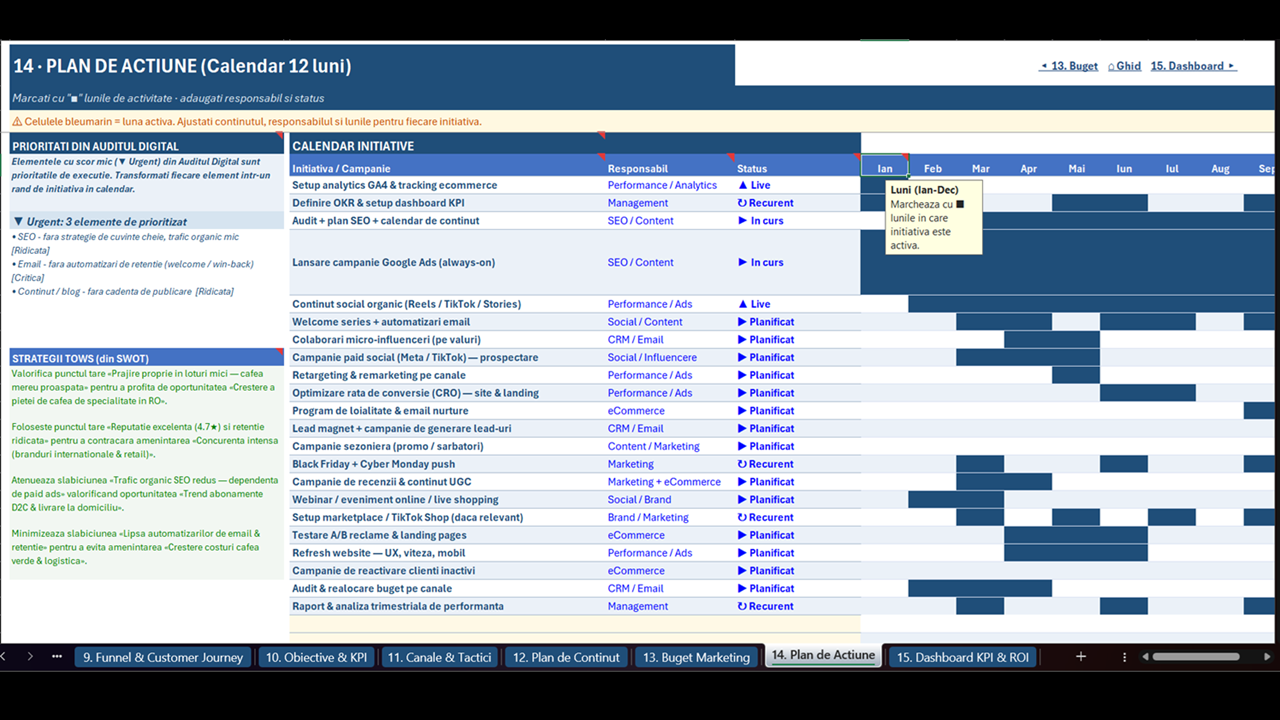
Task: Follow the 13. Buget back link
Action: coord(1069,66)
